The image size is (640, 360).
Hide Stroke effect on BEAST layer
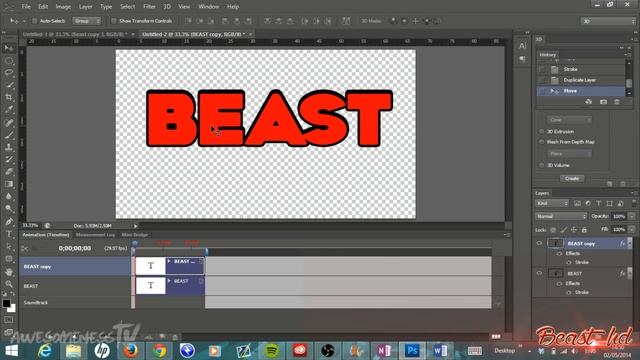(x=569, y=292)
